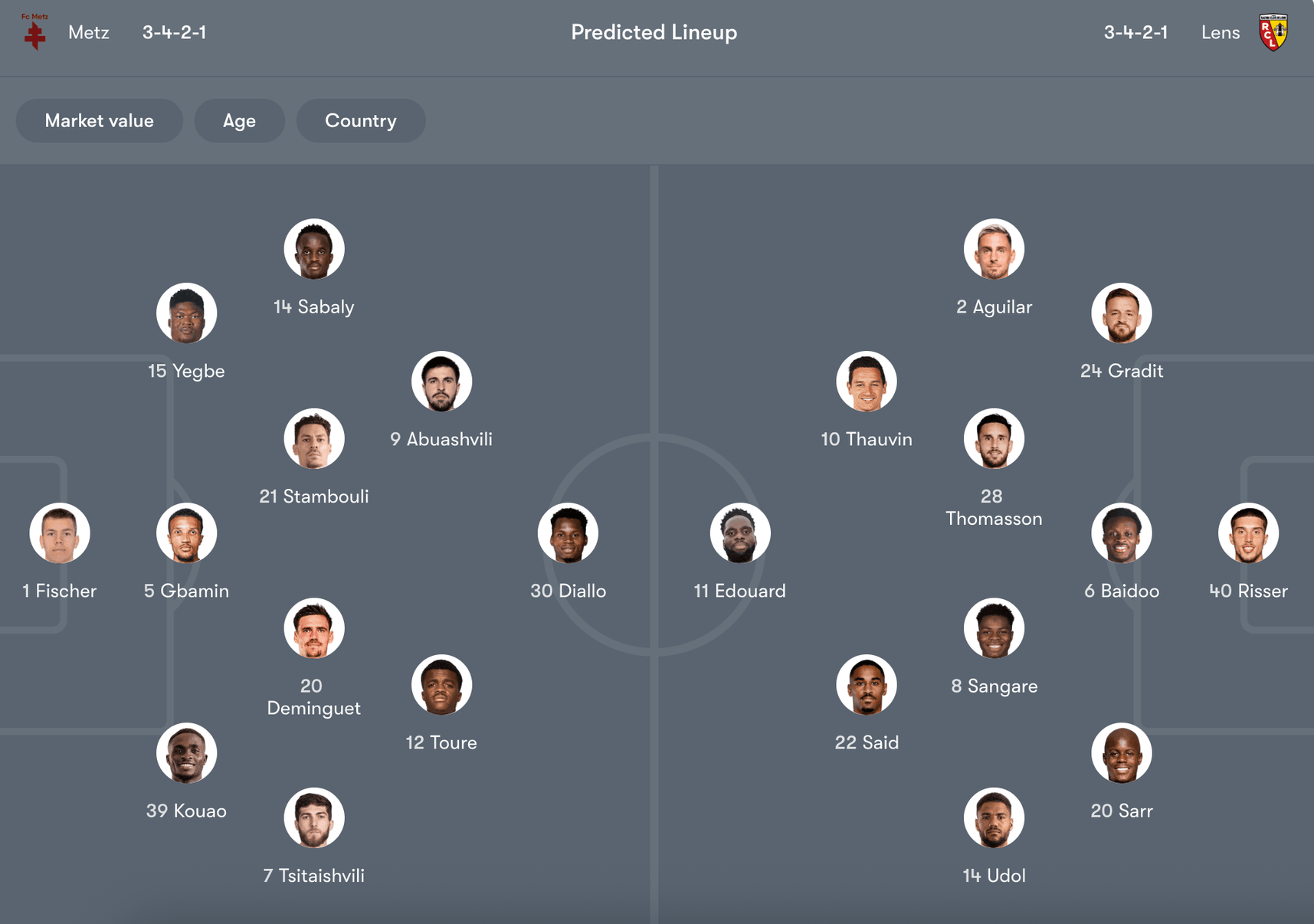Image resolution: width=1314 pixels, height=924 pixels.
Task: Open Gbamin's player avatar
Action: click(187, 533)
